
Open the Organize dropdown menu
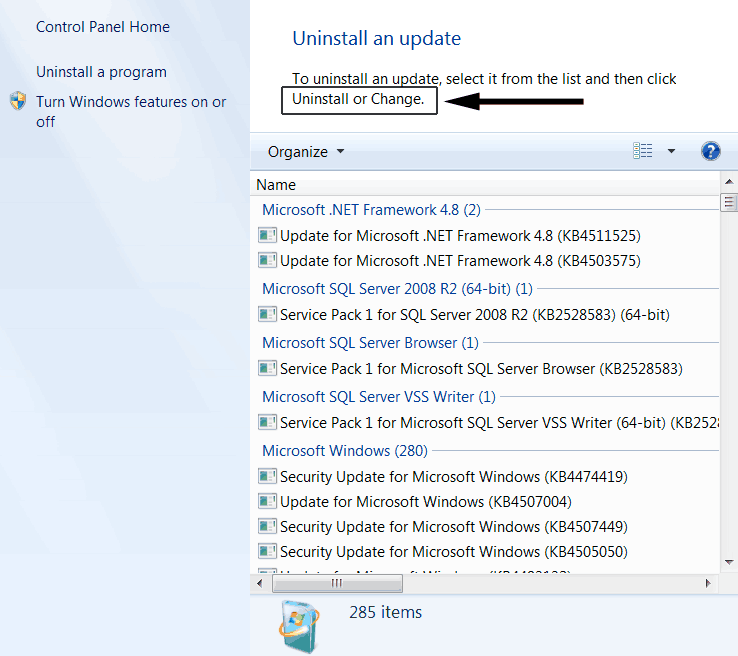(305, 152)
